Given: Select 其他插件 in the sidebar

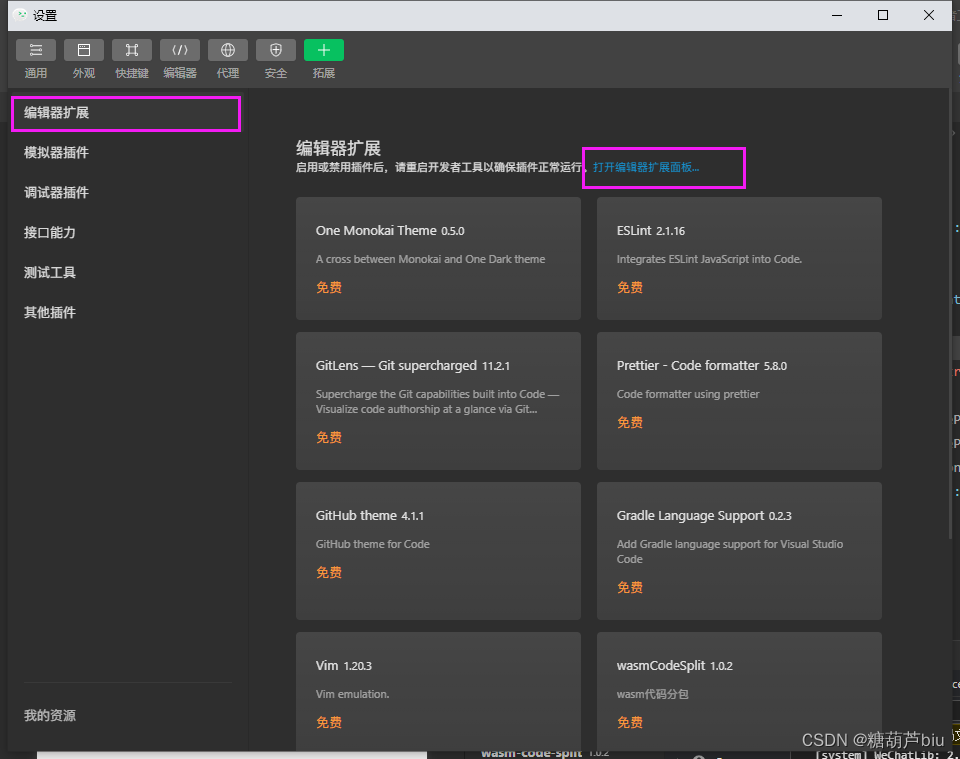Looking at the screenshot, I should [x=50, y=312].
